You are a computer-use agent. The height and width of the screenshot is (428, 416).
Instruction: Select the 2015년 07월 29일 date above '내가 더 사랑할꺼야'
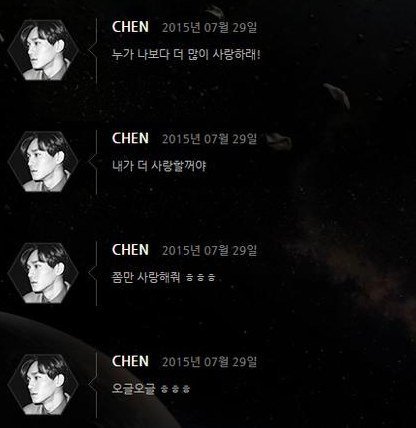[x=209, y=139]
